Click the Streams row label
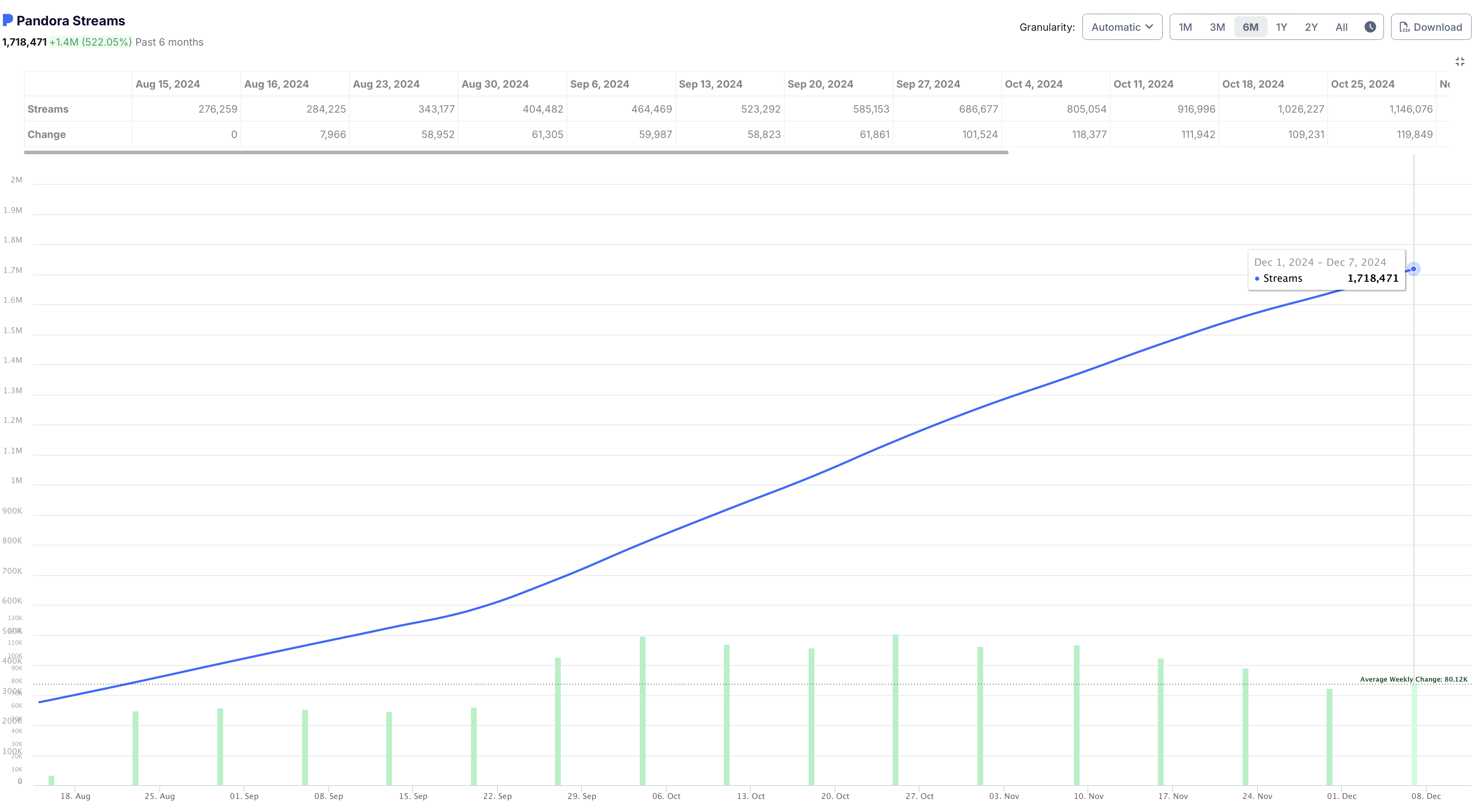This screenshot has width=1473, height=812. pyautogui.click(x=48, y=109)
